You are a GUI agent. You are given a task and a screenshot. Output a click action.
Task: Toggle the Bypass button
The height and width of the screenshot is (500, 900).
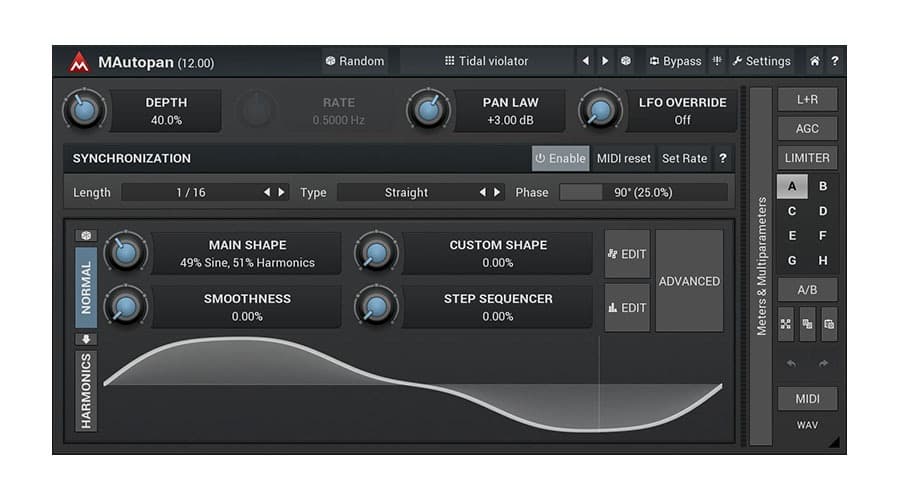point(676,61)
